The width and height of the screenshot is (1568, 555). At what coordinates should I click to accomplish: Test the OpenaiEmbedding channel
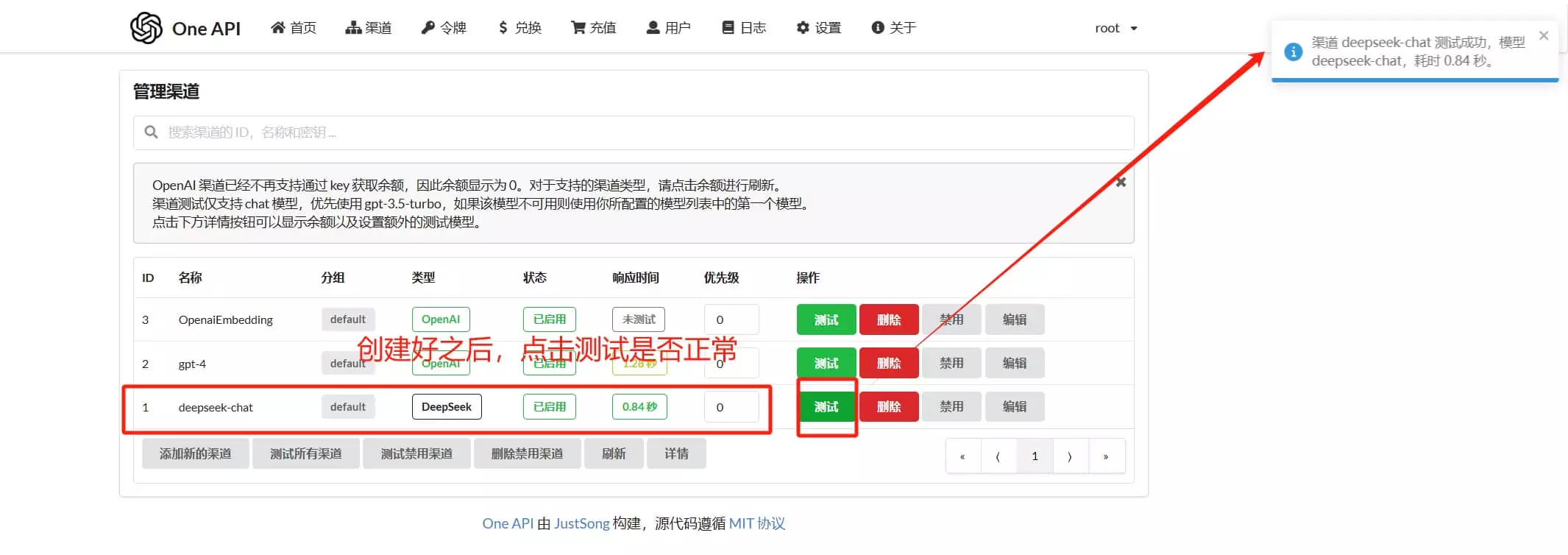[x=826, y=319]
